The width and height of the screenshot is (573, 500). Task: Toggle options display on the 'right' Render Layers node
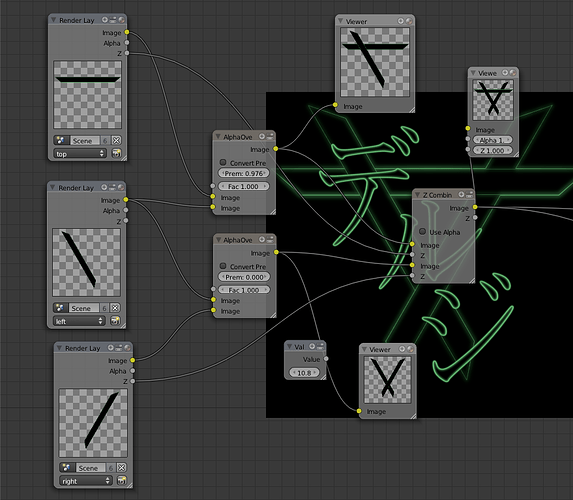coord(119,348)
